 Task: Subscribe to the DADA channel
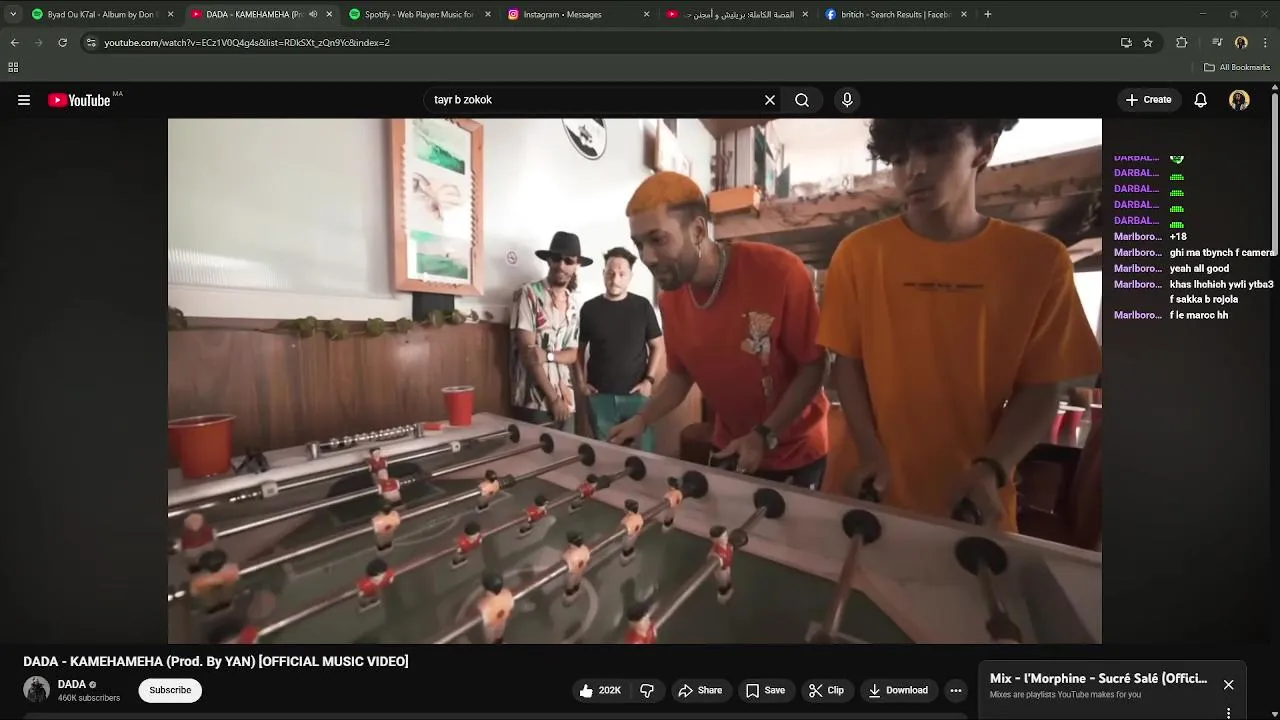tap(170, 690)
